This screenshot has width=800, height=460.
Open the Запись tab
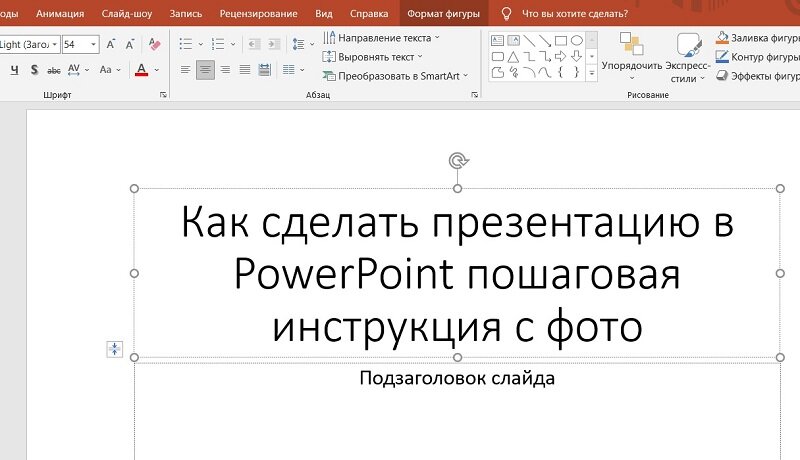tap(186, 14)
